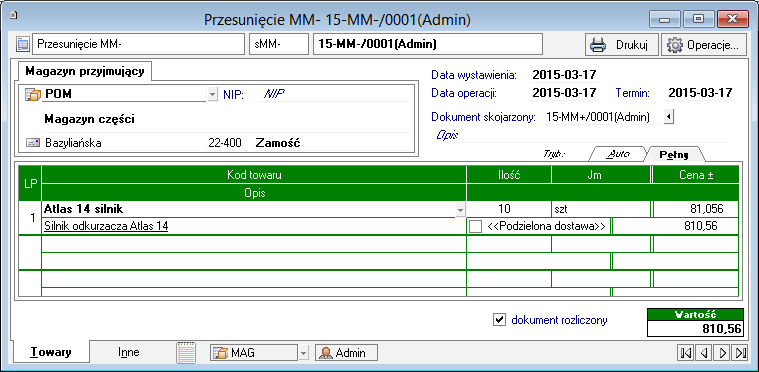Click the row value cell 810,56
Image resolution: width=759 pixels, height=372 pixels.
click(675, 226)
